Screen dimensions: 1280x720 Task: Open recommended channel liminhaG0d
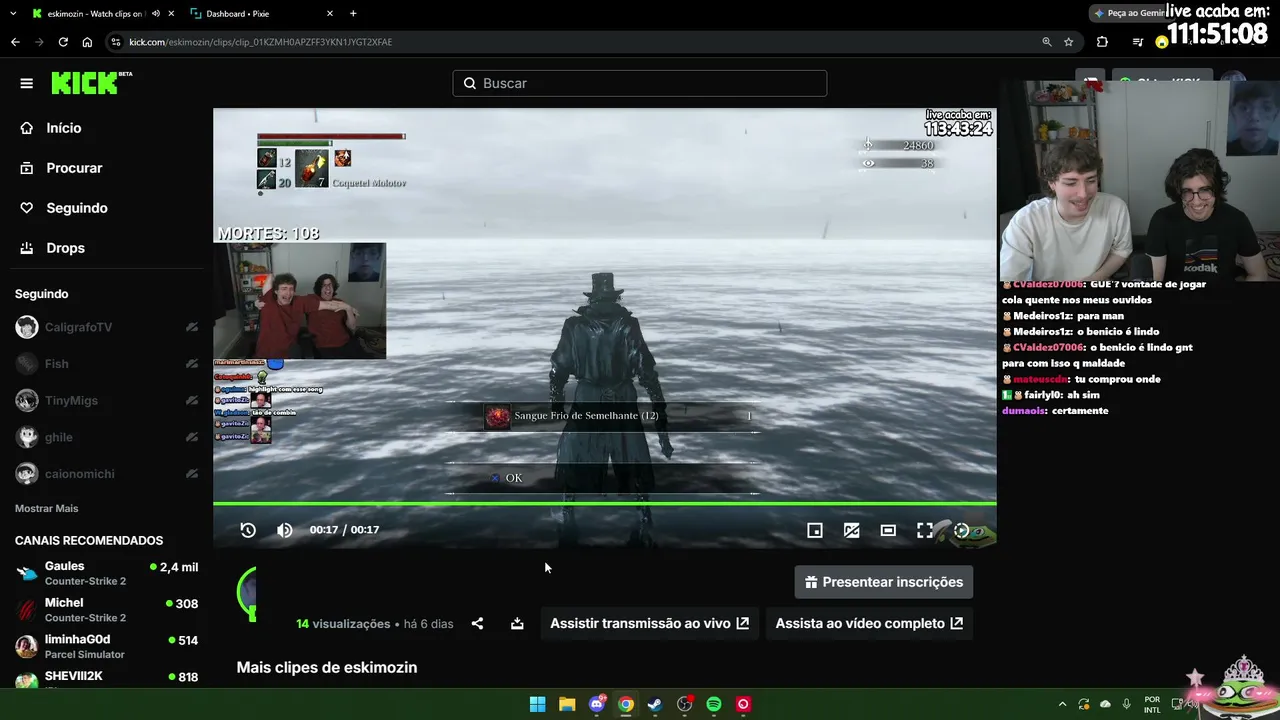[x=105, y=646]
